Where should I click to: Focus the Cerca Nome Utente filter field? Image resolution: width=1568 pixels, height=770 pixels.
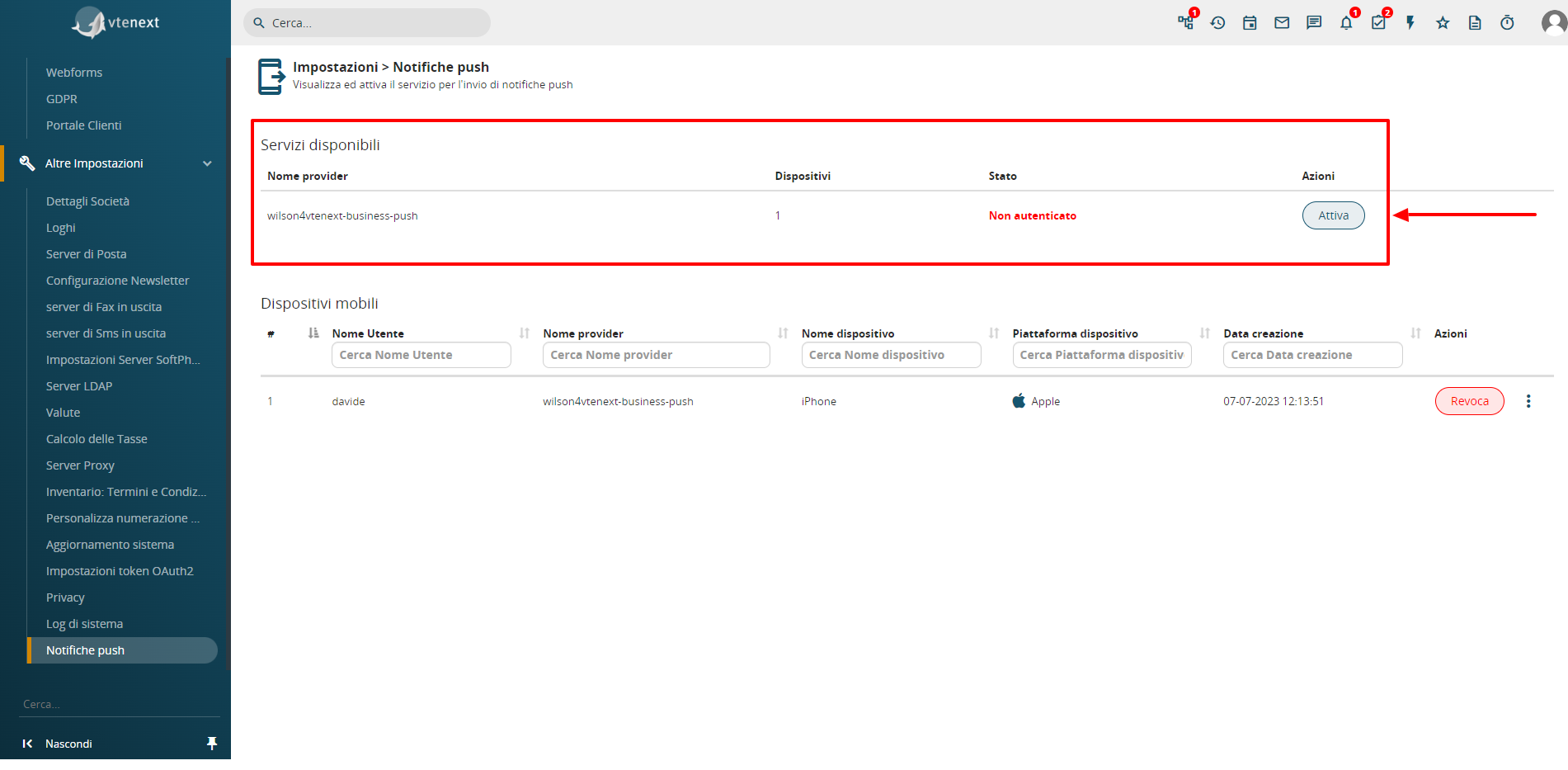[x=421, y=355]
